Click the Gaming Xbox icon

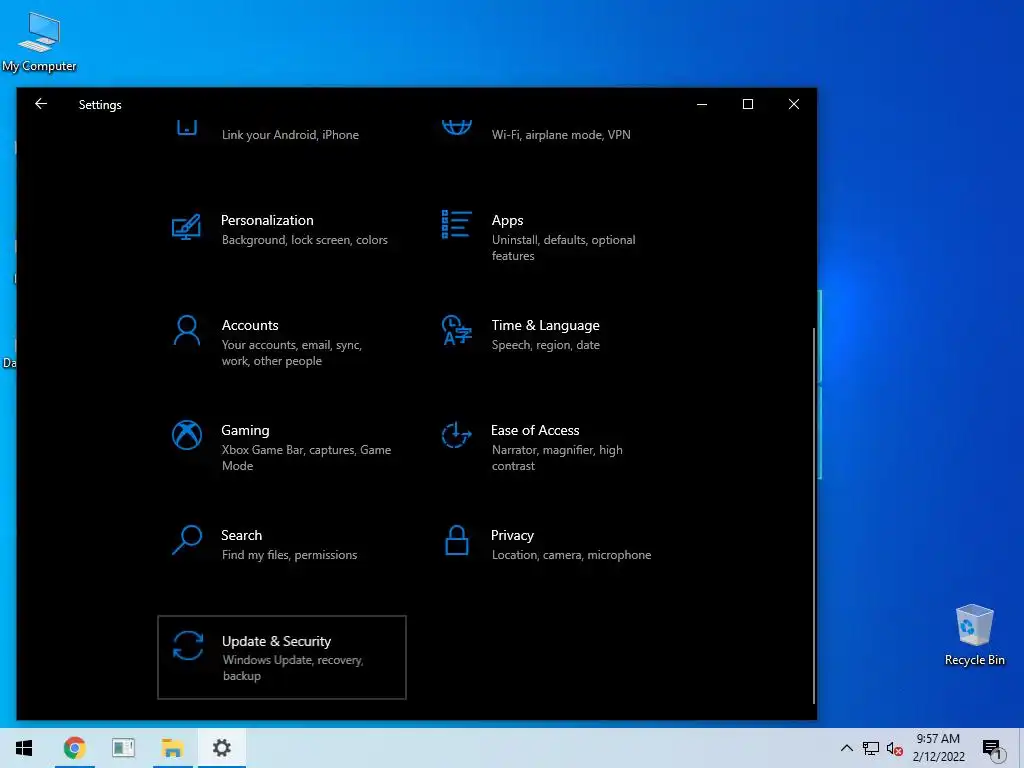pyautogui.click(x=187, y=435)
